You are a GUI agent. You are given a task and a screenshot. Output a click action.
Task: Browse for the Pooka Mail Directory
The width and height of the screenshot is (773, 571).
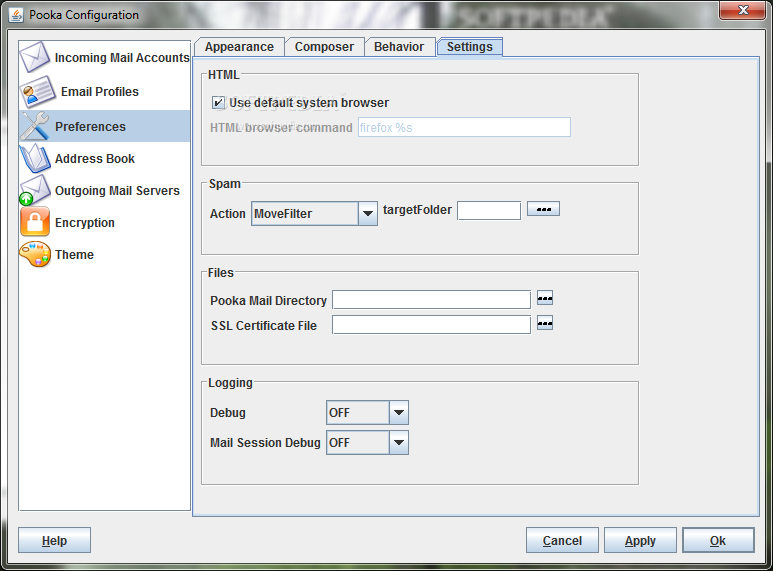[545, 298]
